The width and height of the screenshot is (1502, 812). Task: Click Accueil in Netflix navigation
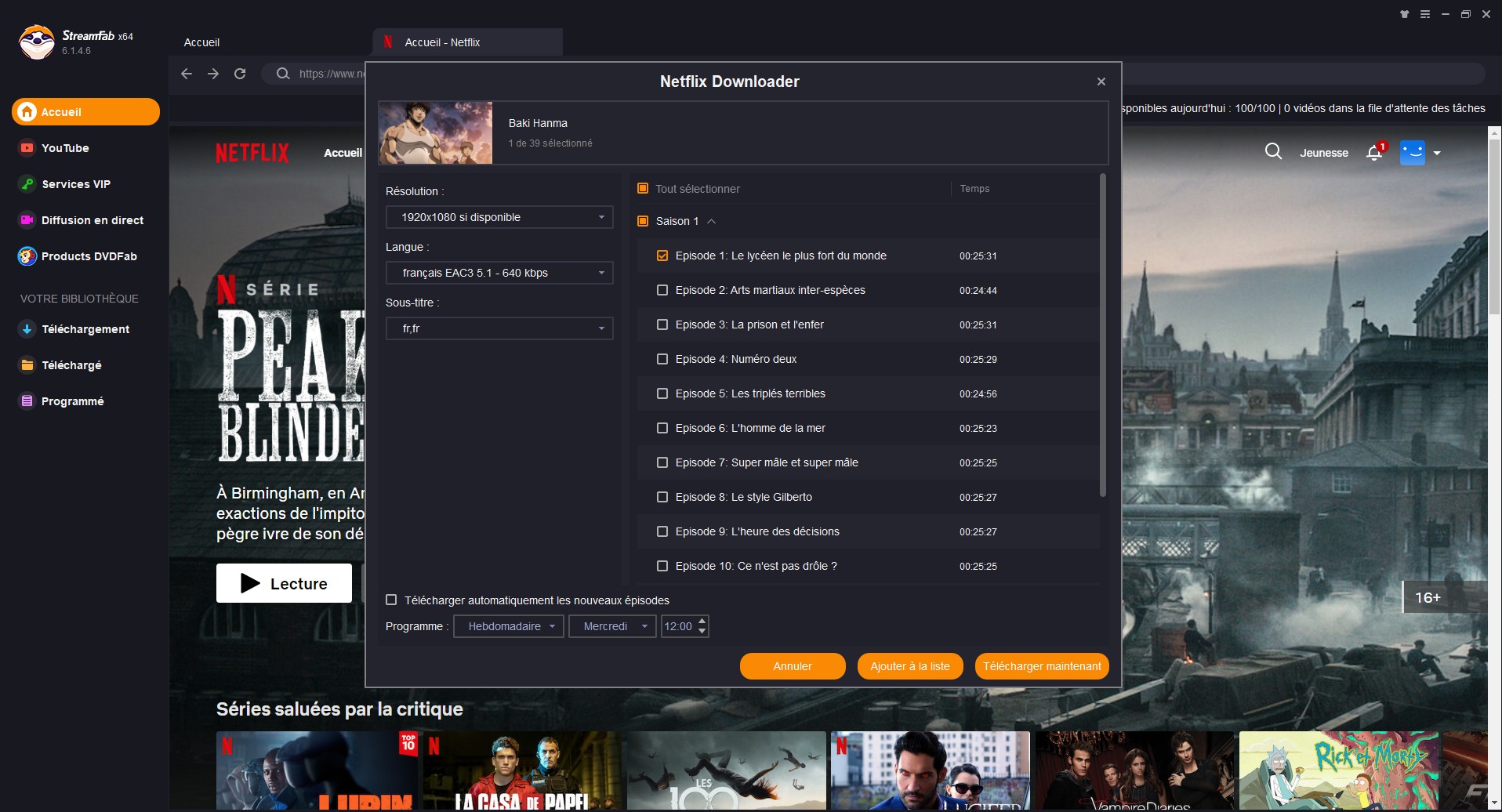343,153
